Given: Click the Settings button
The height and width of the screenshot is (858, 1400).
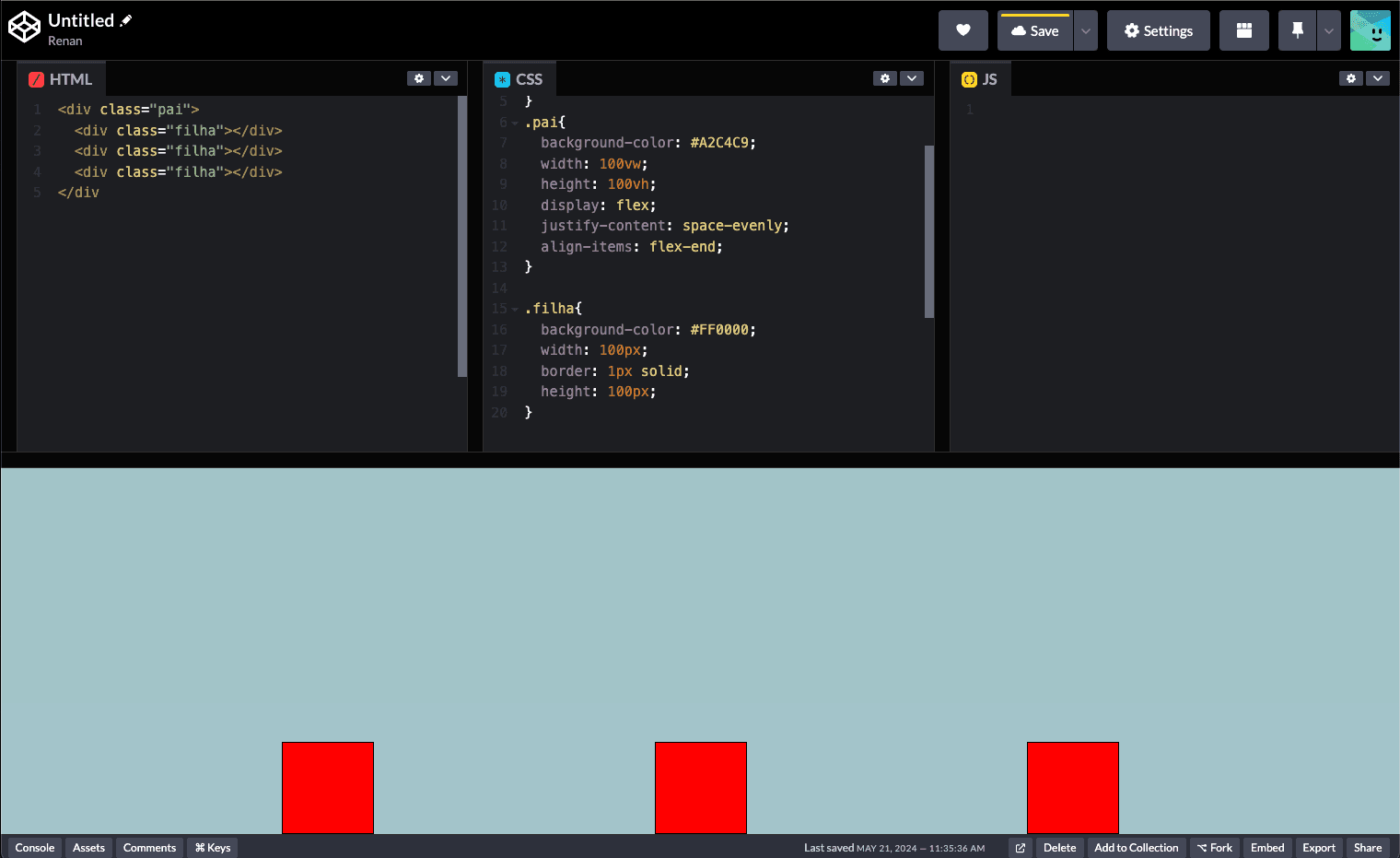Looking at the screenshot, I should pos(1158,30).
